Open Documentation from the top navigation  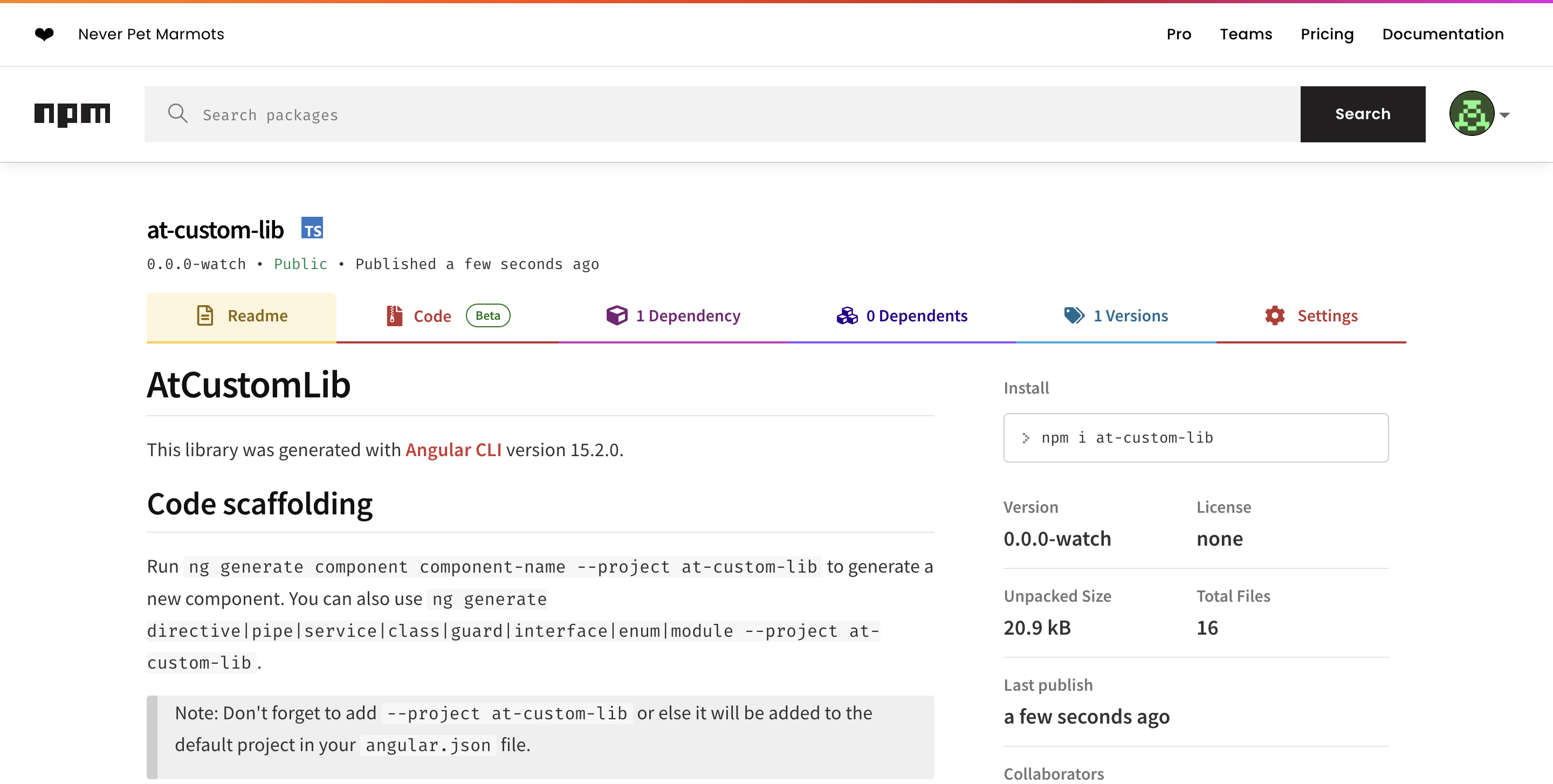pos(1442,35)
